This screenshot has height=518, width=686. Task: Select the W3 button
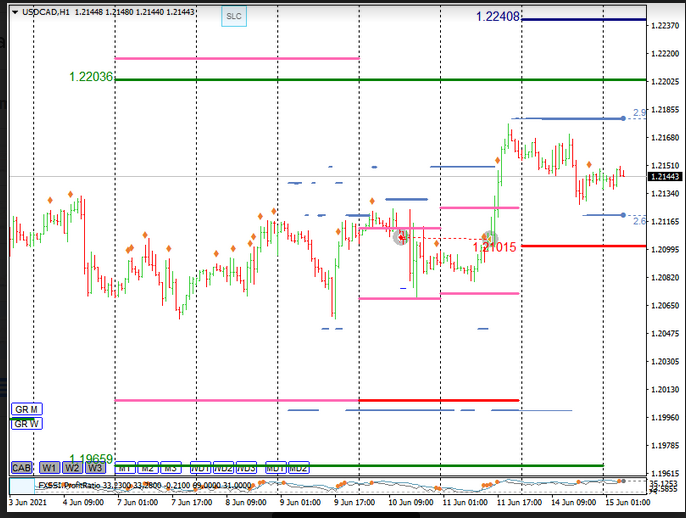click(x=95, y=468)
